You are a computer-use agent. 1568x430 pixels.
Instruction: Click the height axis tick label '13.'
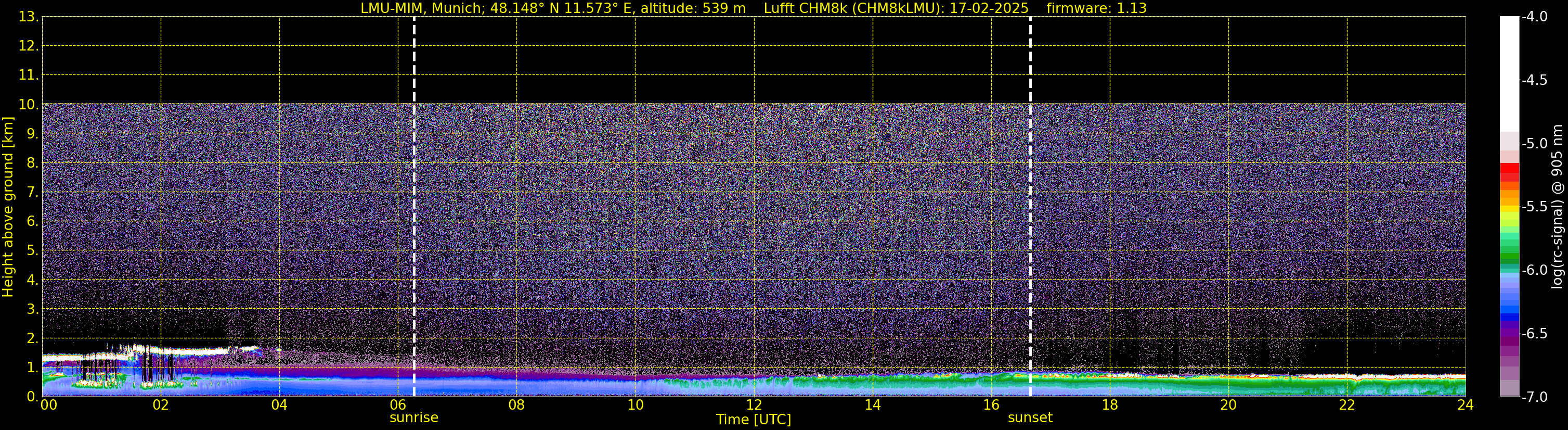(29, 17)
